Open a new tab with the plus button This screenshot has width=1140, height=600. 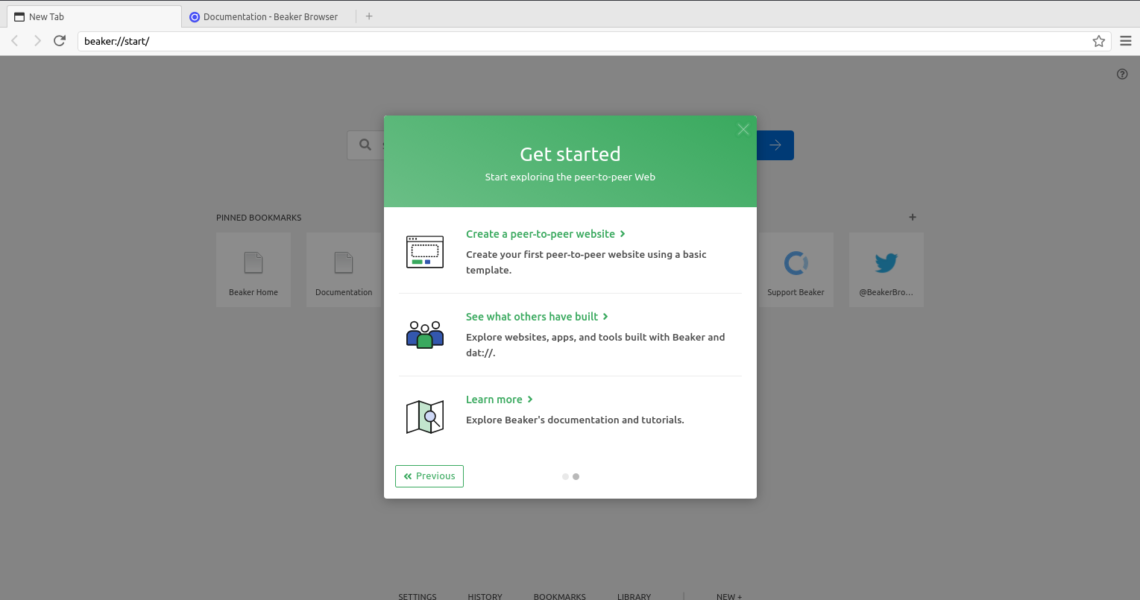click(369, 16)
